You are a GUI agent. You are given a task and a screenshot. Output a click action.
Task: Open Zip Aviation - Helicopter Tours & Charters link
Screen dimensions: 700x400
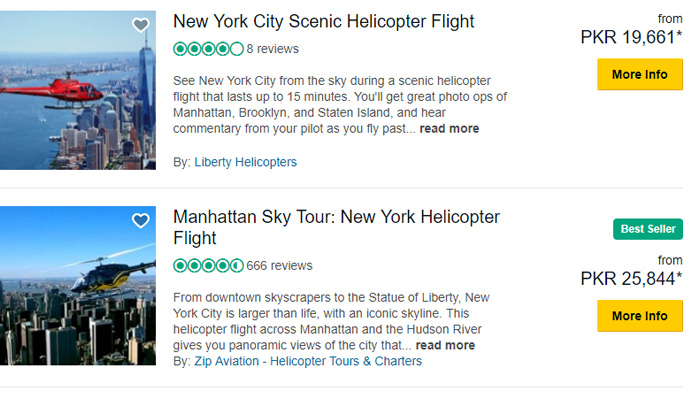(x=308, y=361)
